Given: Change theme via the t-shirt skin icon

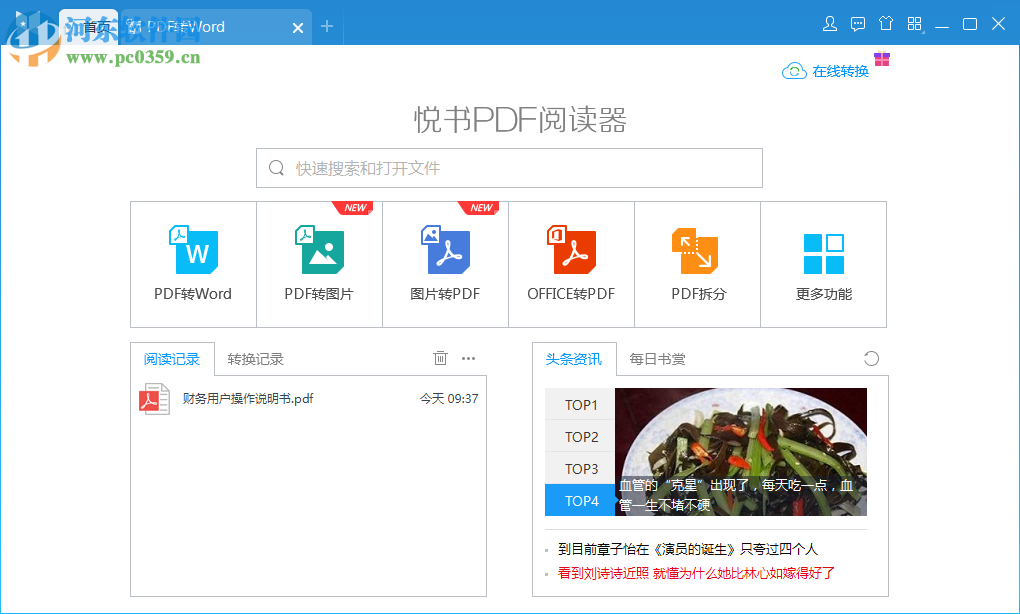Looking at the screenshot, I should 885,23.
